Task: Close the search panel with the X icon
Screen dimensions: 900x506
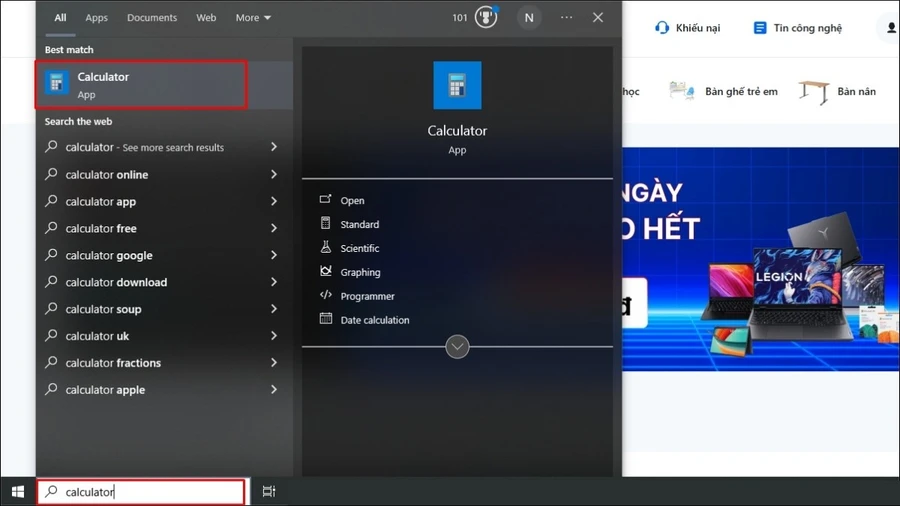Action: 598,17
